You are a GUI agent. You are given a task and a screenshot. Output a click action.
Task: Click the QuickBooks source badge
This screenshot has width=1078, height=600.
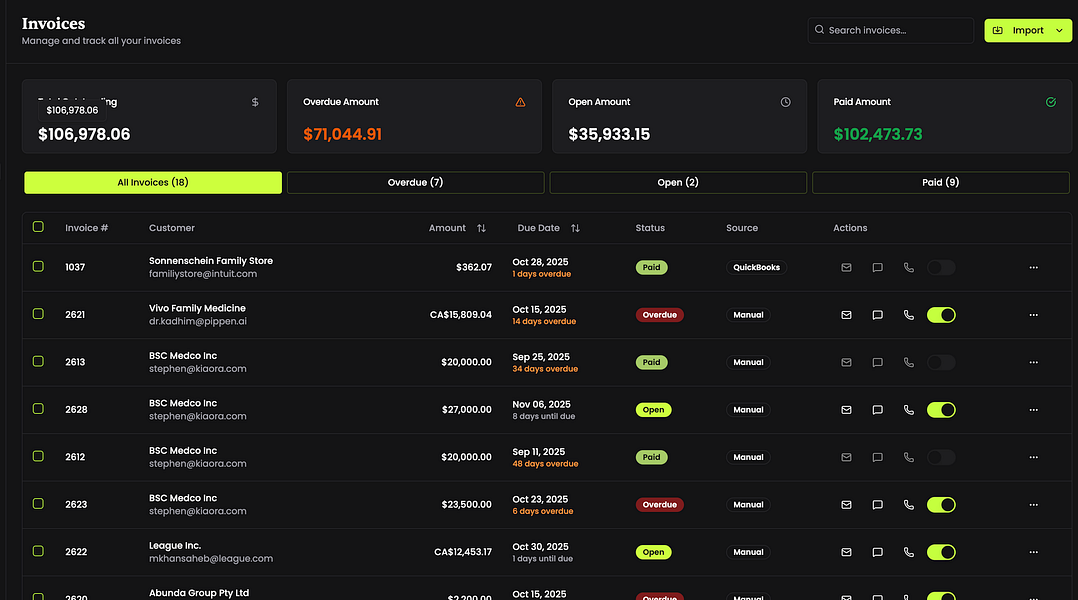(756, 267)
